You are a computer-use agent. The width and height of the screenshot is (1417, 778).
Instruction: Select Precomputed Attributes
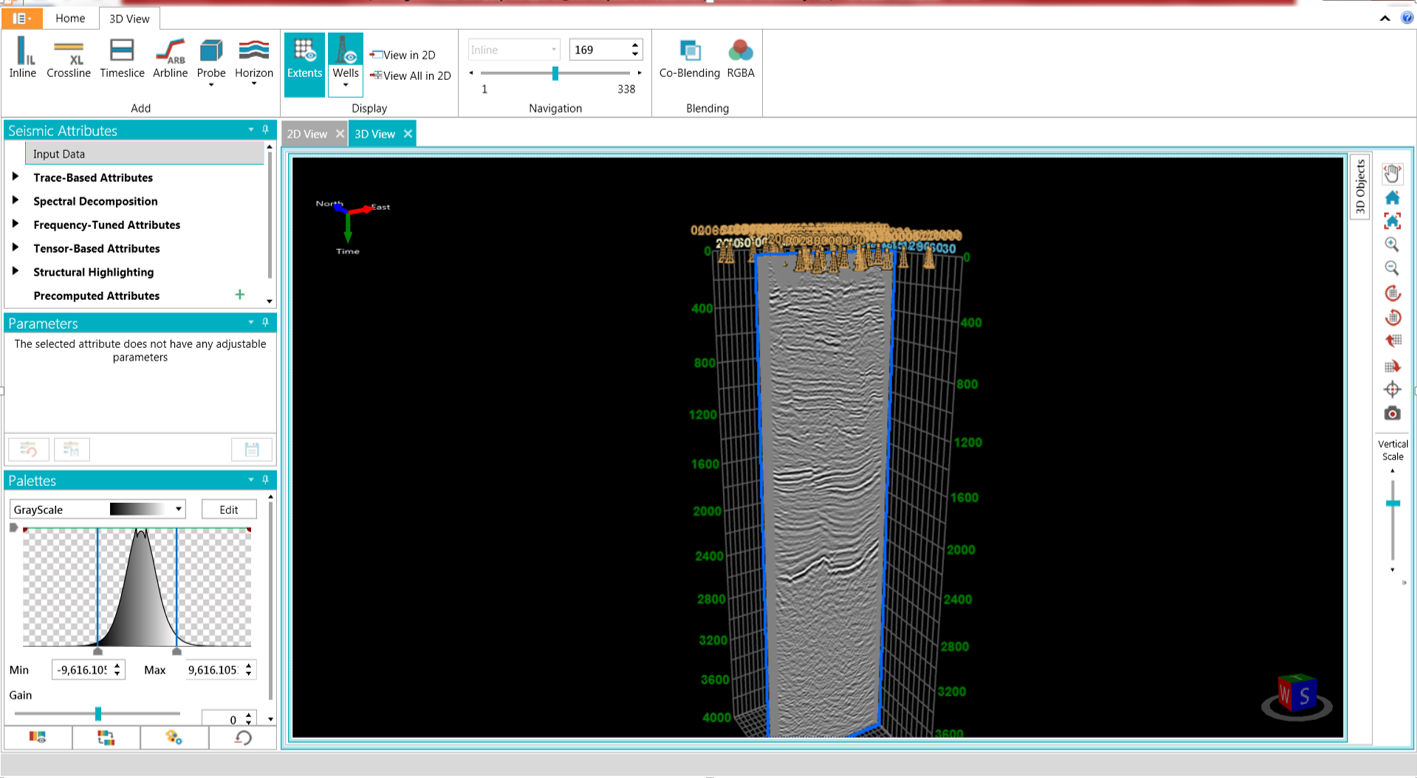[96, 295]
